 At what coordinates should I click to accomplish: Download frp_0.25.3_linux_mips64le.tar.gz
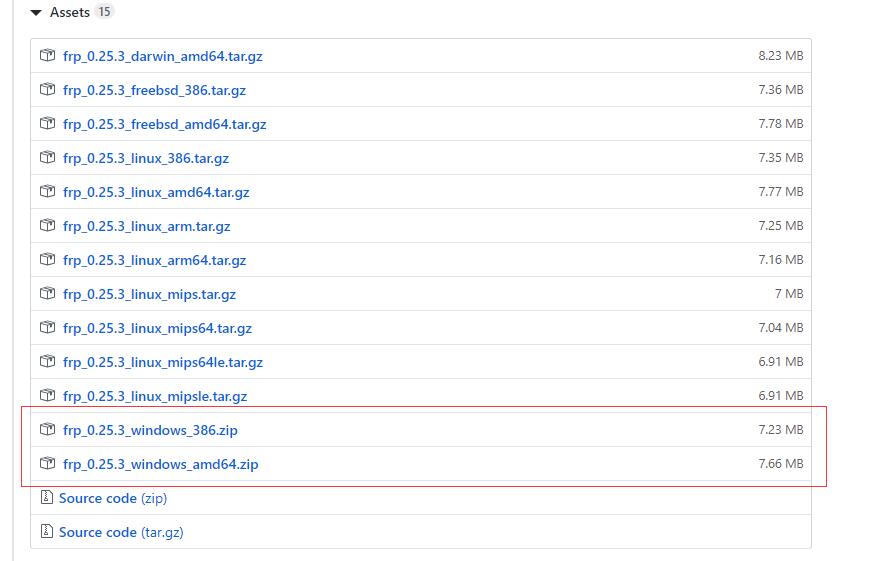(162, 363)
